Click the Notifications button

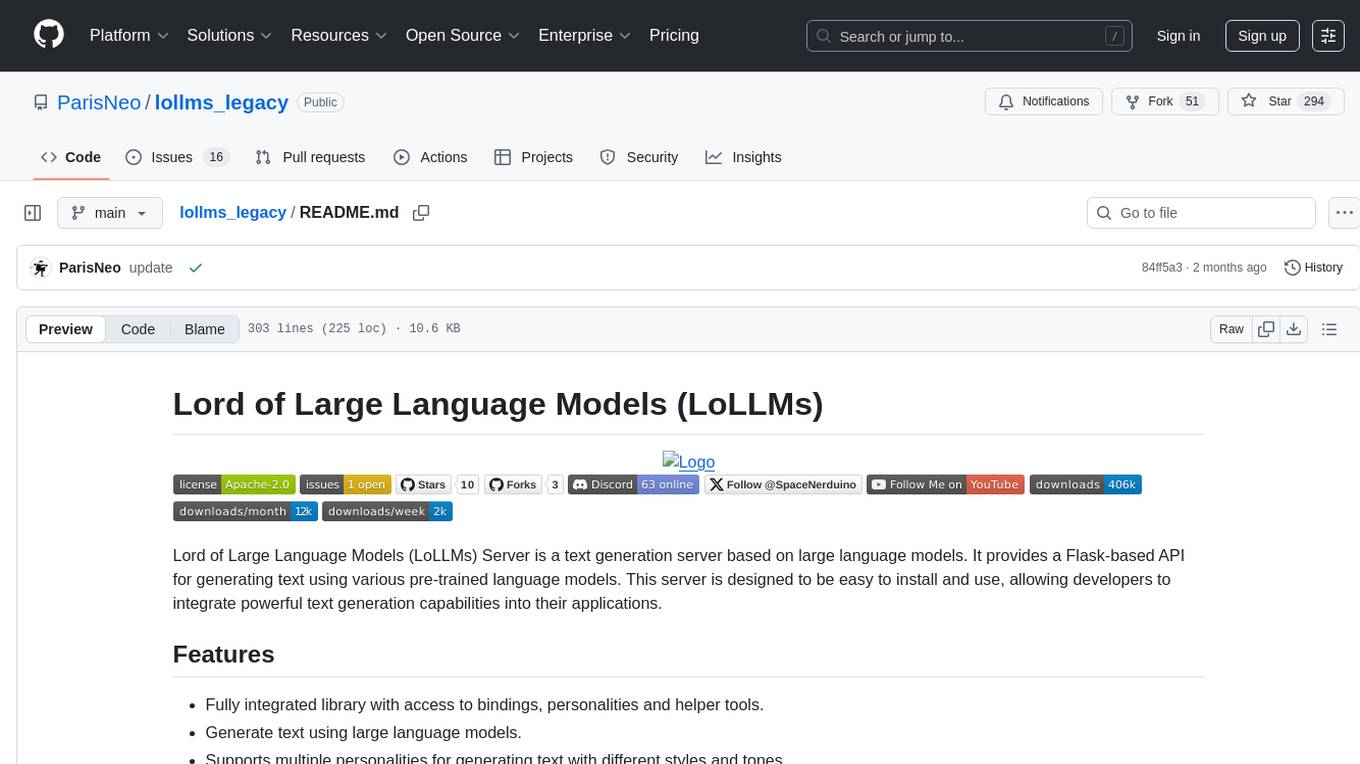tap(1044, 102)
